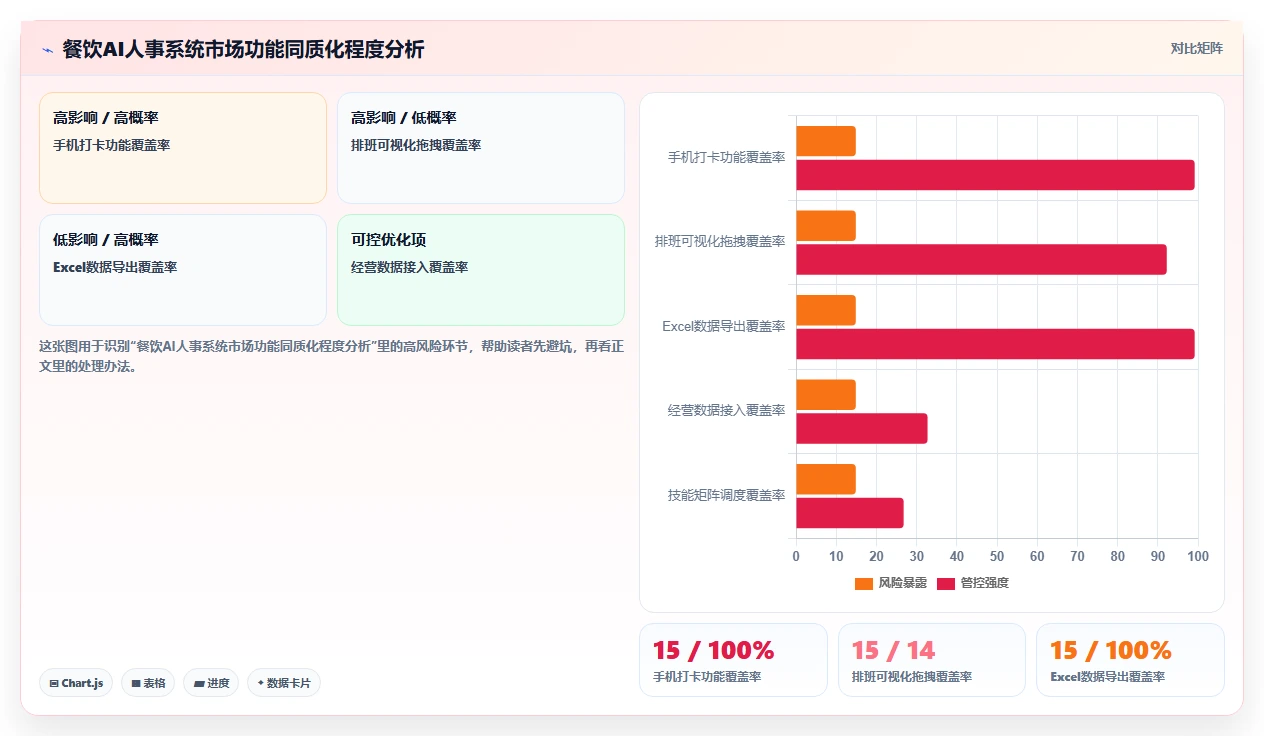The width and height of the screenshot is (1264, 736).
Task: Click the red bar for 经营数据接入覆盖率
Action: (862, 428)
